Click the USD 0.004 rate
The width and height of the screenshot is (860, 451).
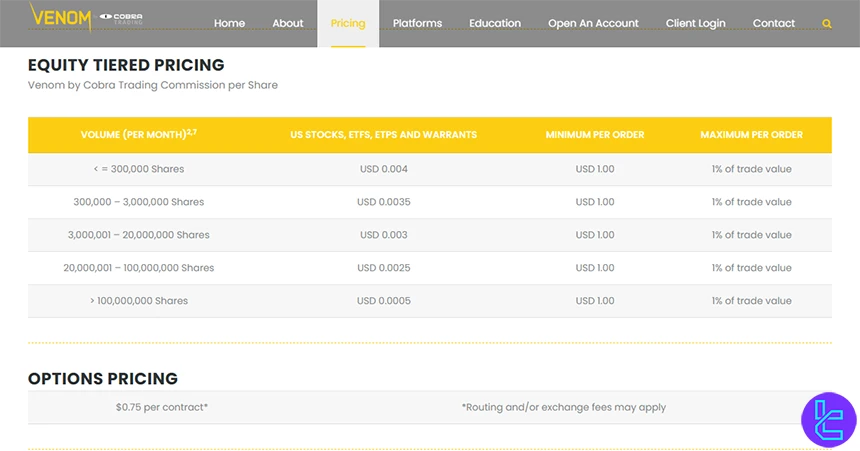click(383, 169)
